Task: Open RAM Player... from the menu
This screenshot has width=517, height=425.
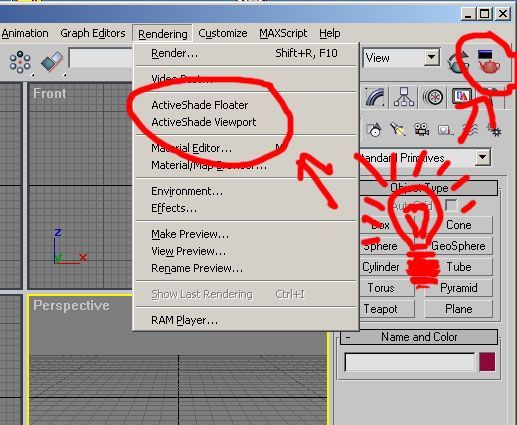Action: click(x=246, y=320)
